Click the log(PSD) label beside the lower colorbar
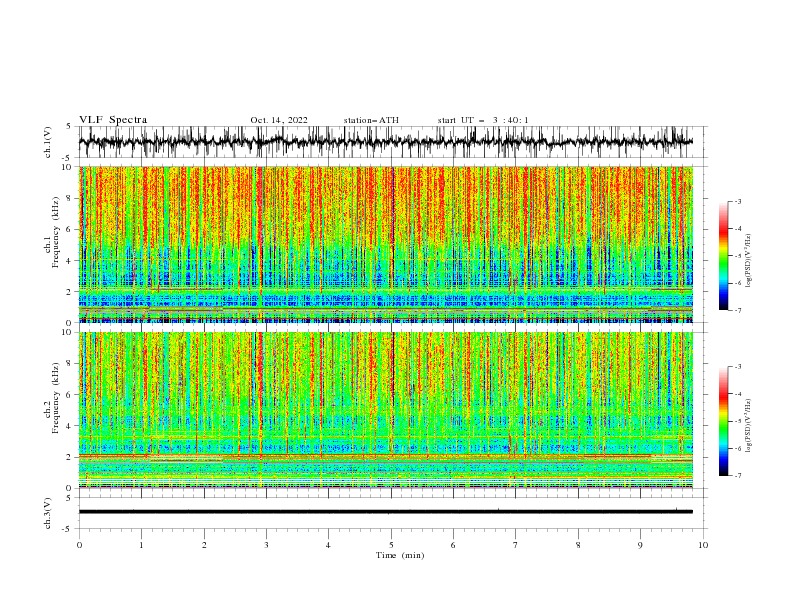The width and height of the screenshot is (792, 612). [748, 426]
